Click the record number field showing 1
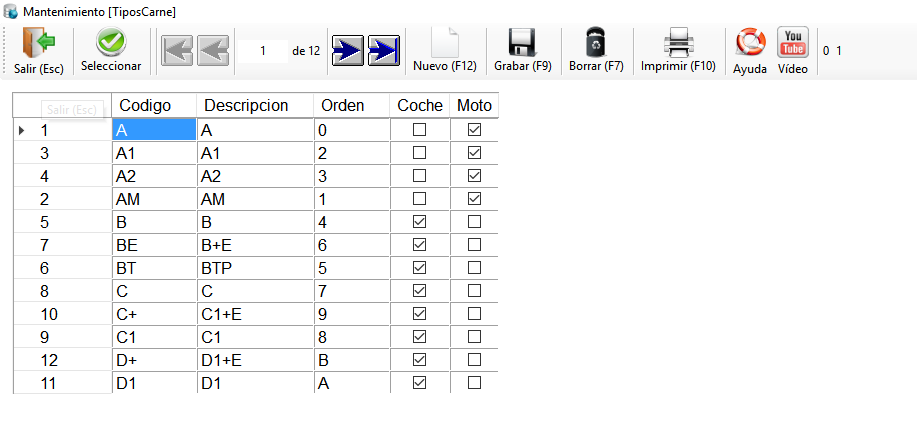917x421 pixels. [x=263, y=51]
